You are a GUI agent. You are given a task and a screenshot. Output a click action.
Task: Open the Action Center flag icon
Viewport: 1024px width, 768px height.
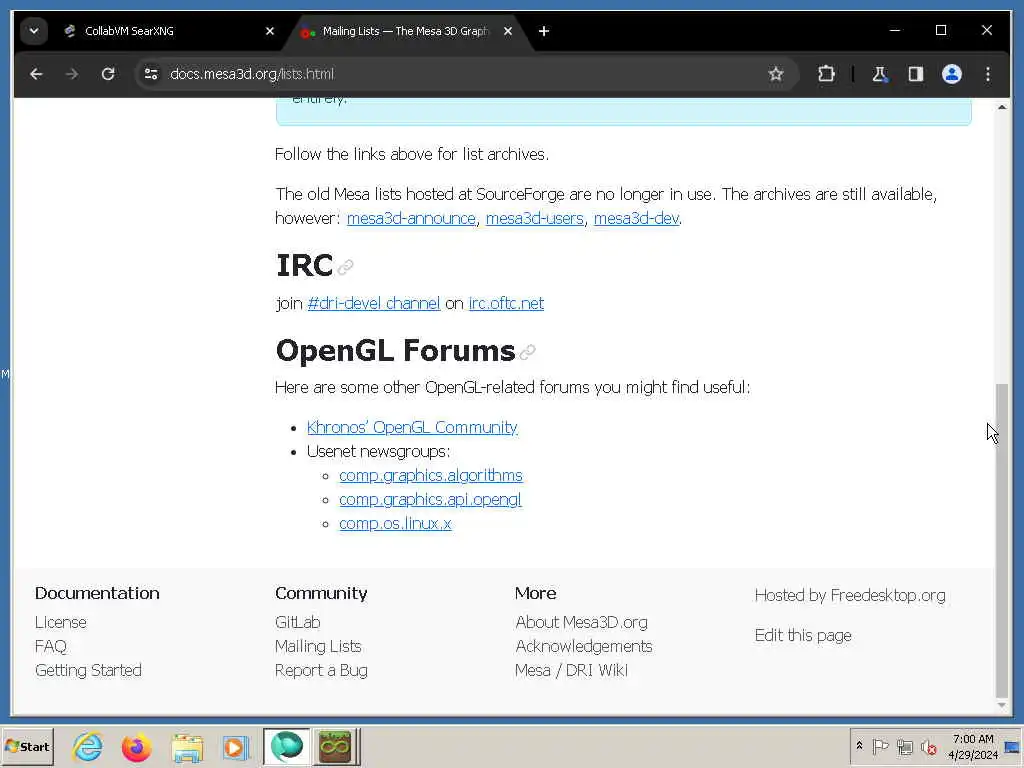click(x=880, y=746)
